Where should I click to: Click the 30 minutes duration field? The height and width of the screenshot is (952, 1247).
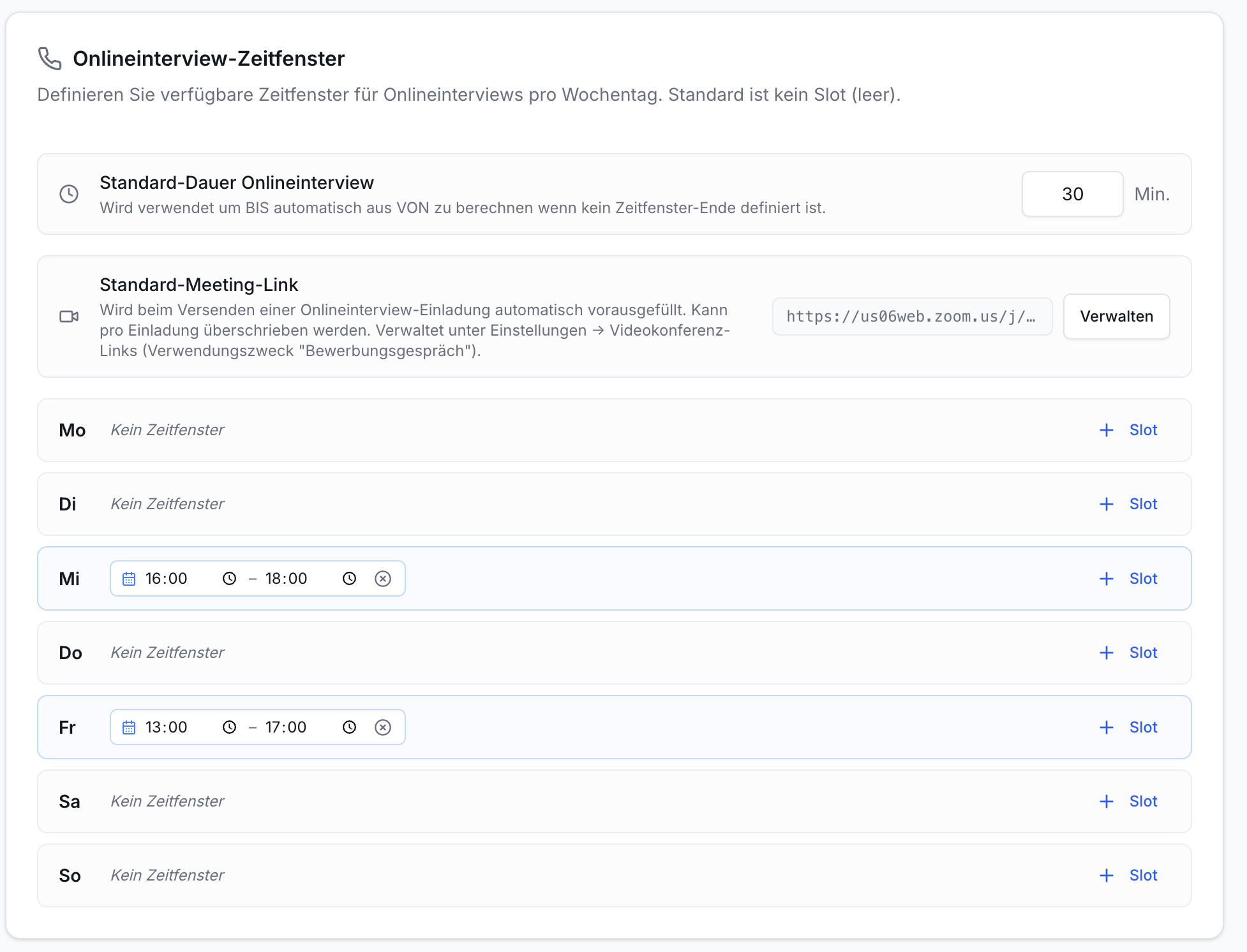1072,194
